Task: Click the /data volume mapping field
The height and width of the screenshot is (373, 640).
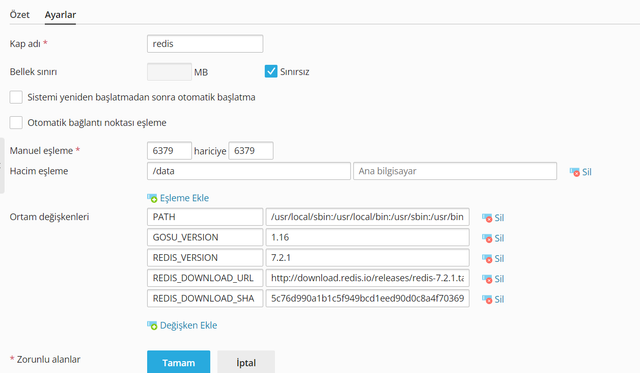Action: 249,171
